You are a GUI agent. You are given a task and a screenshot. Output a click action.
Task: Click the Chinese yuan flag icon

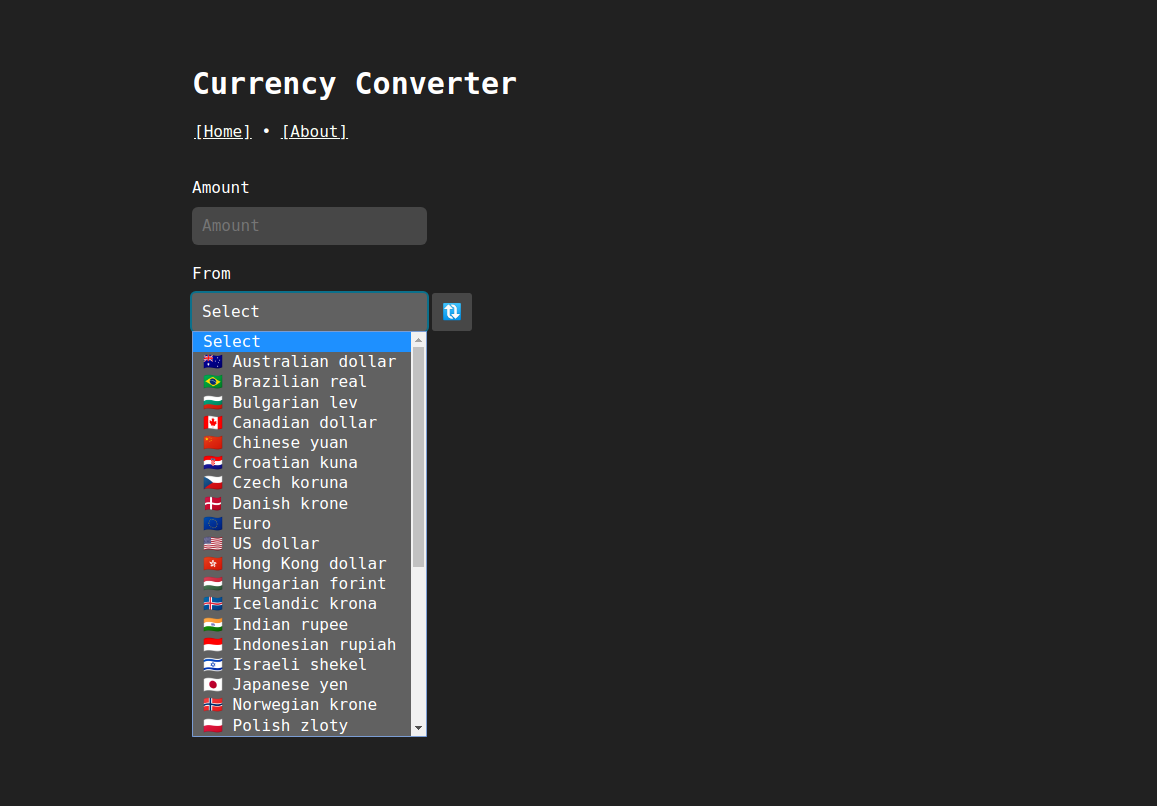pyautogui.click(x=213, y=442)
